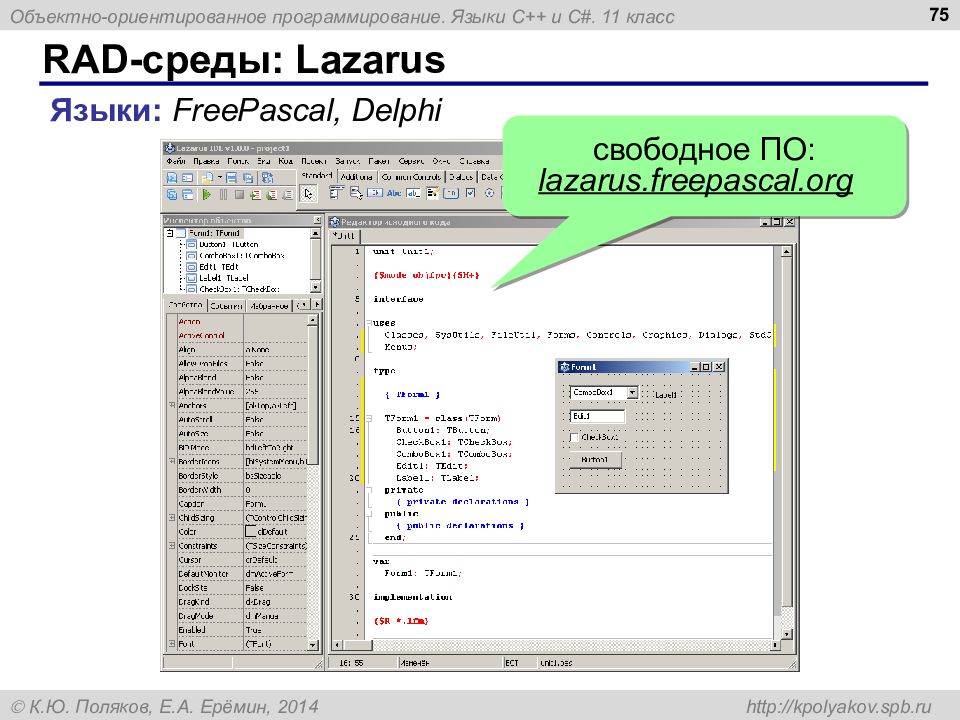This screenshot has height=720, width=960.
Task: Click the Color property clDefault swatch
Action: coord(251,531)
